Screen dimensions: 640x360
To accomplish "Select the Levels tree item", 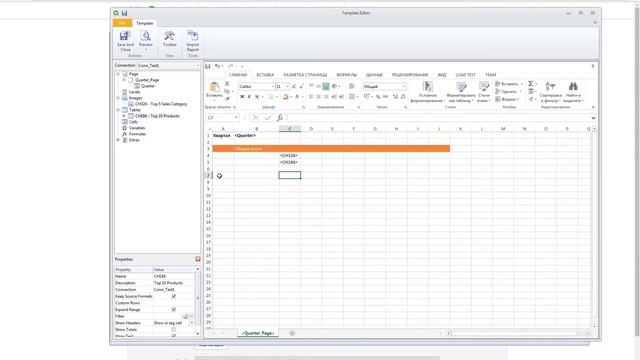I will (x=134, y=92).
